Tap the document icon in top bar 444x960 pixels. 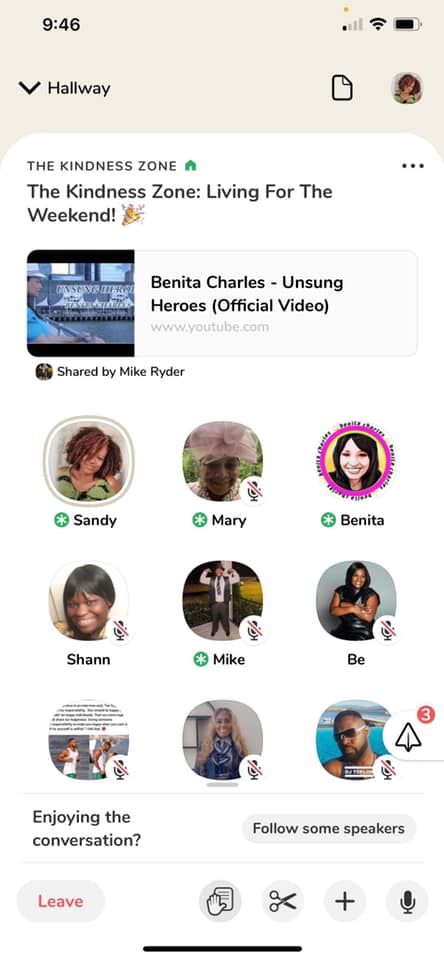[342, 88]
